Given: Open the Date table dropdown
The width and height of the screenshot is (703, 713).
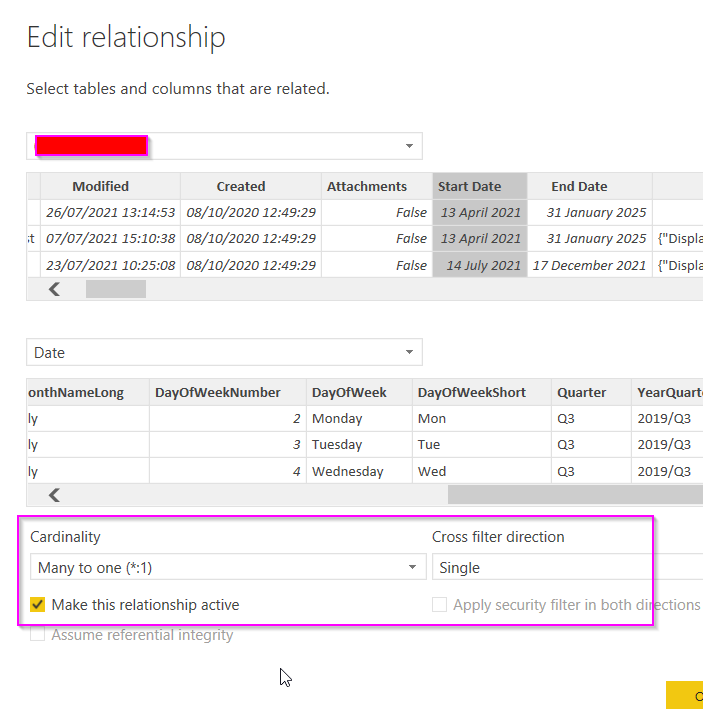Looking at the screenshot, I should coord(224,352).
